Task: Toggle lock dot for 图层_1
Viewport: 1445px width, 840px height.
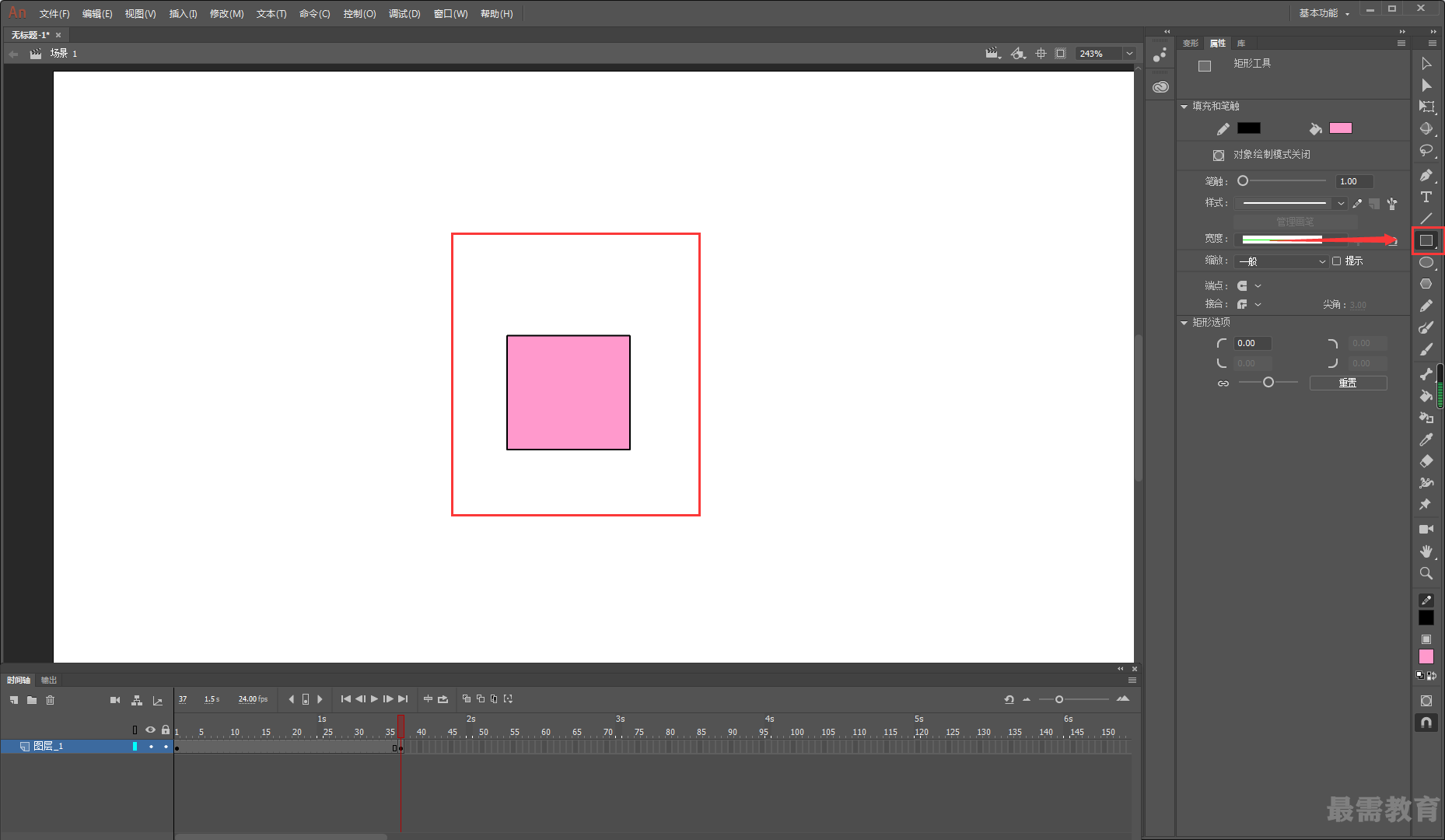Action: [166, 747]
